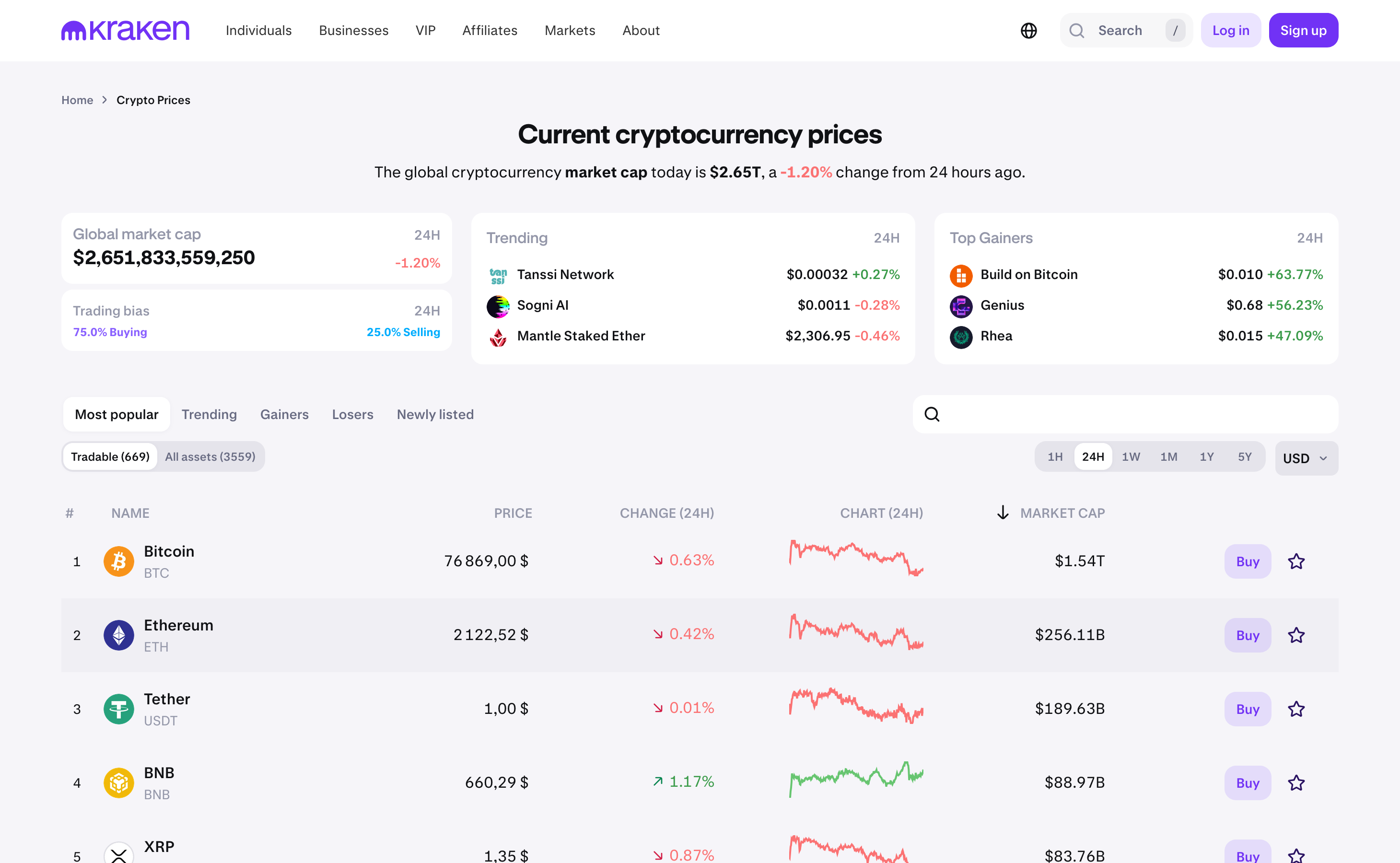Click the BNB star favorite icon
1400x863 pixels.
(1296, 782)
